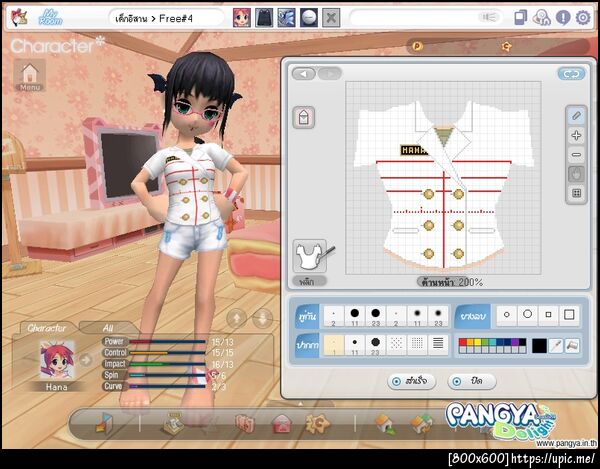
Task: Pick the yellow color swatch
Action: [477, 342]
